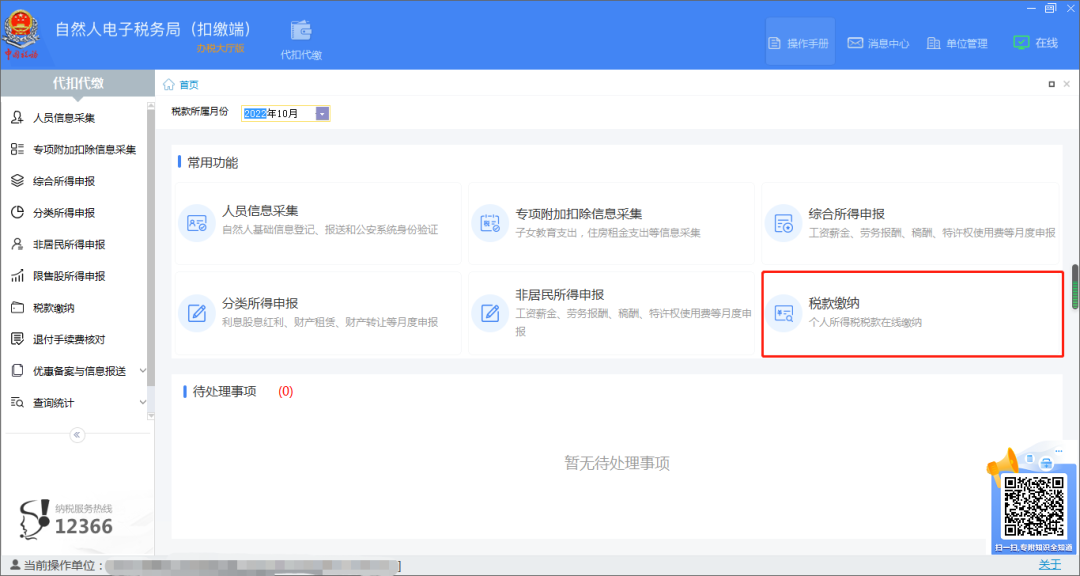Click the 12366 hotline headset icon
This screenshot has height=576, width=1080.
[34, 520]
